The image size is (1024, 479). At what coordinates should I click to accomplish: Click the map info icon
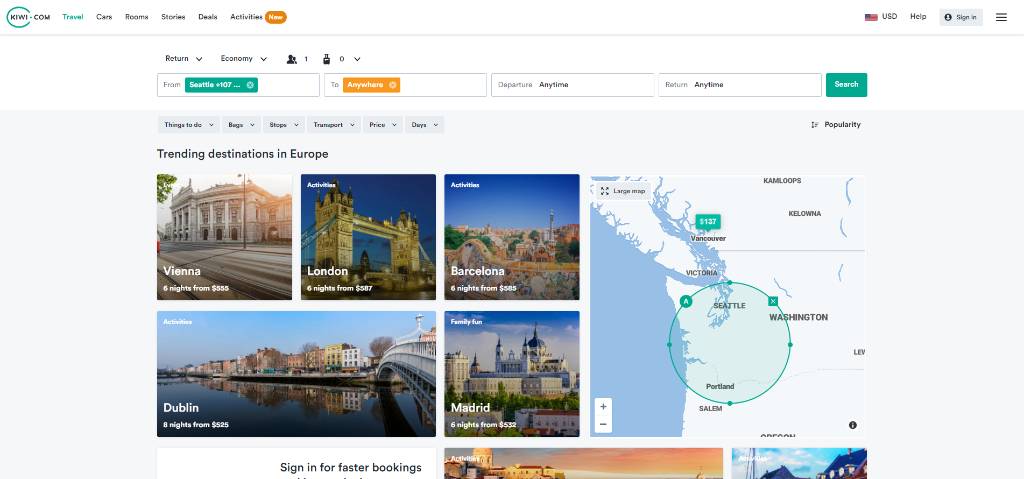pyautogui.click(x=853, y=425)
